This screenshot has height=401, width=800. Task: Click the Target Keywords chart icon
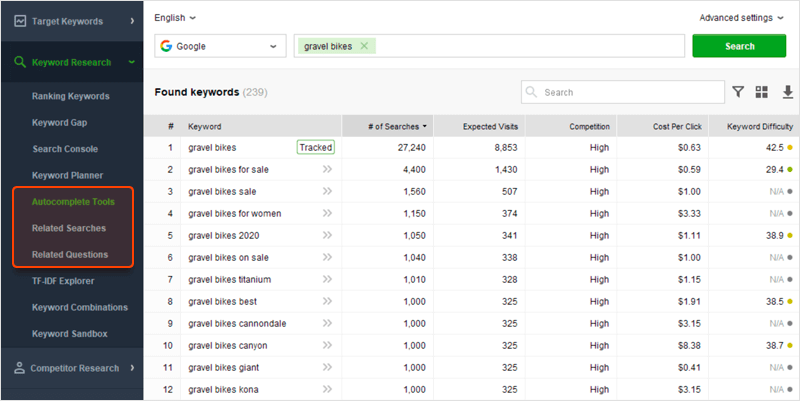click(19, 20)
